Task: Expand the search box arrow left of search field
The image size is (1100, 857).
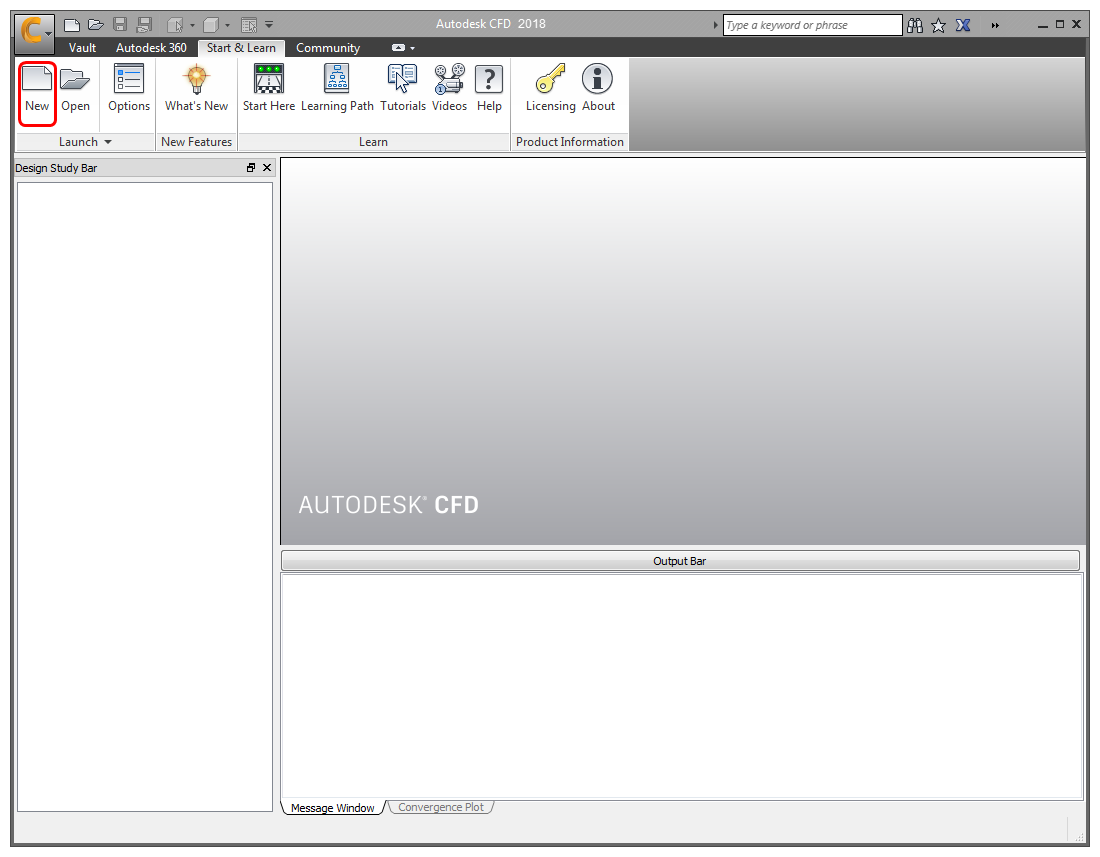Action: tap(716, 25)
